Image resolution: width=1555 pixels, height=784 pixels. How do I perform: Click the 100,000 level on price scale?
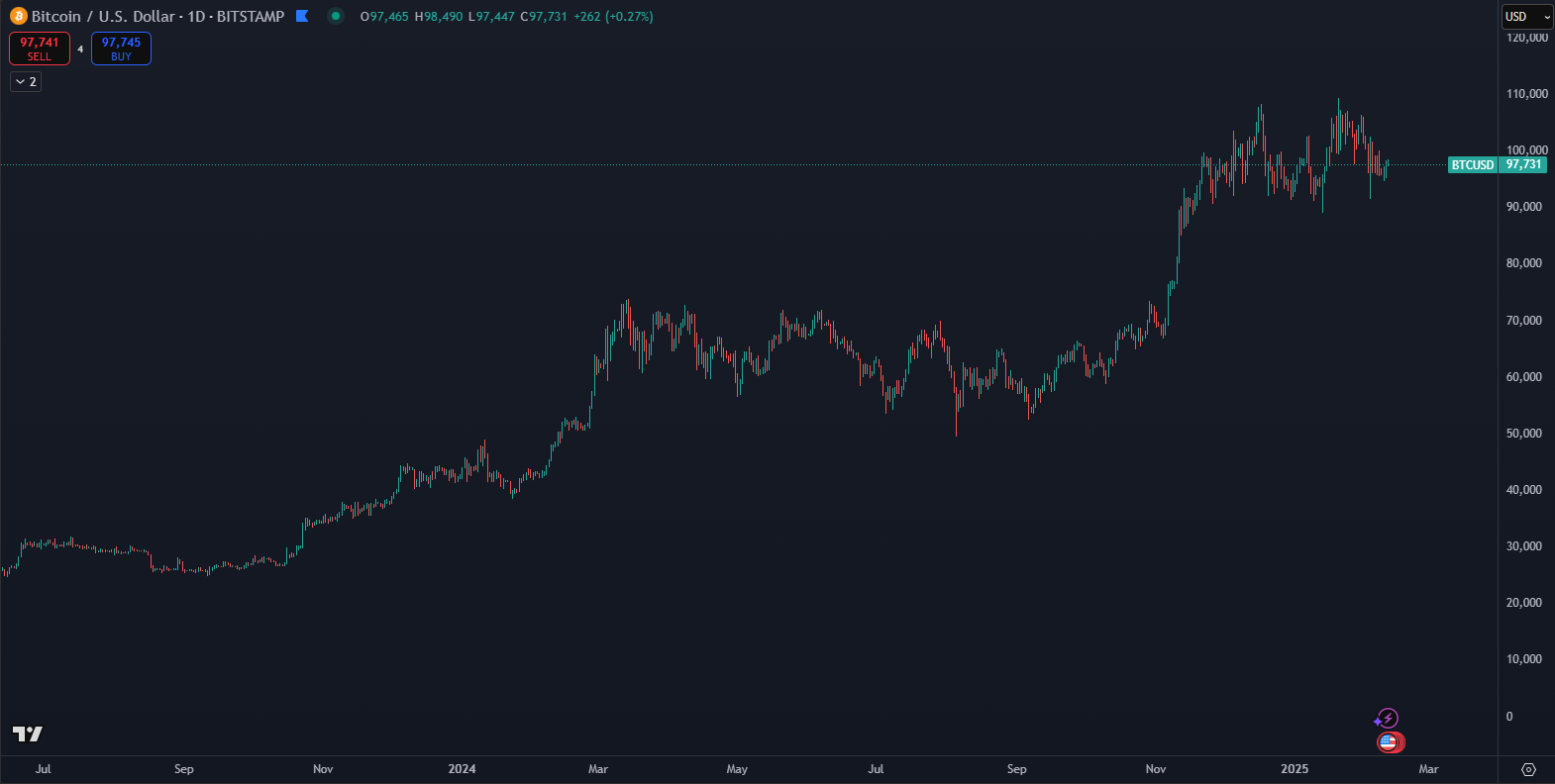coord(1526,150)
